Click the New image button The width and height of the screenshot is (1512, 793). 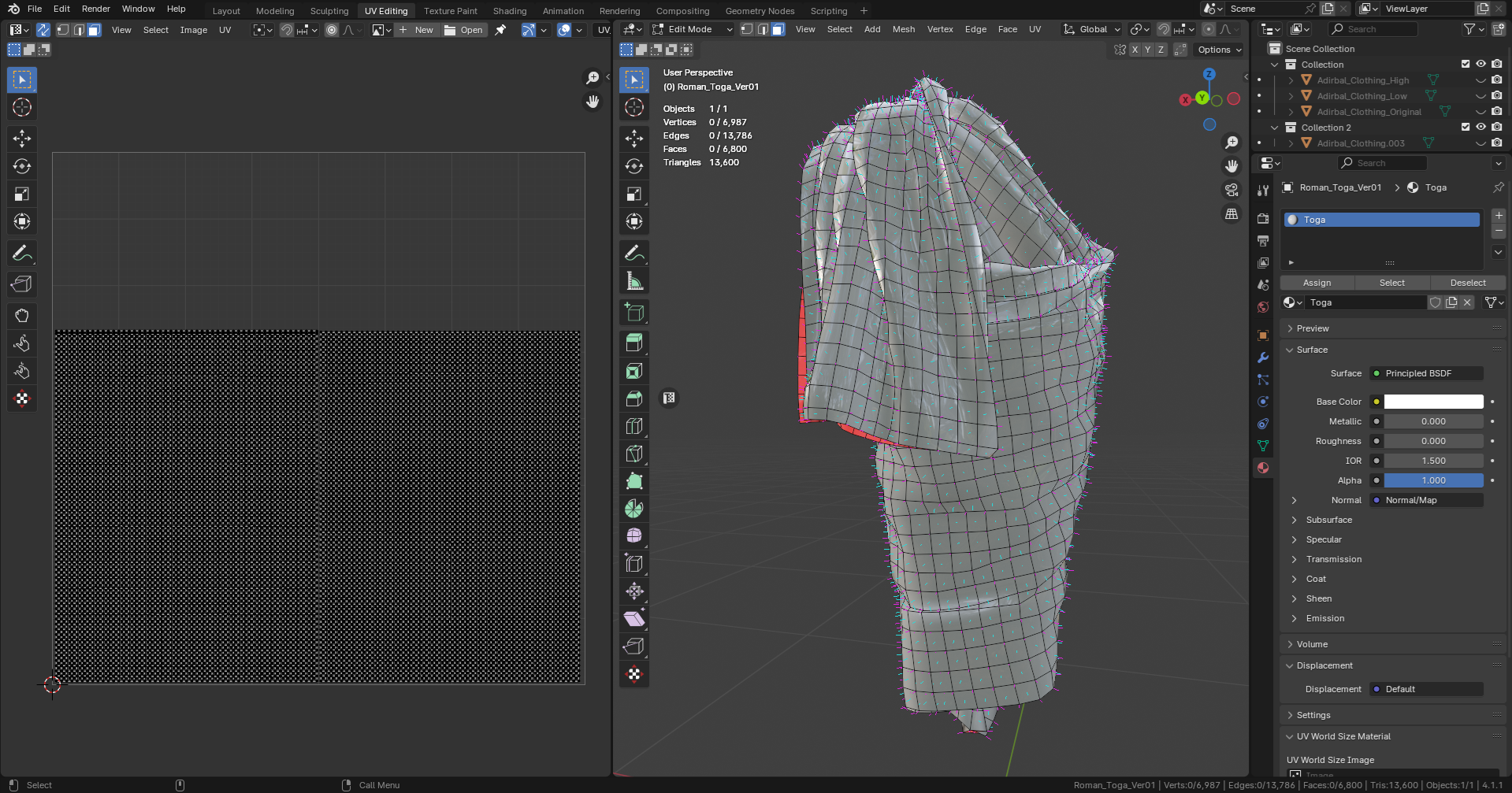(416, 30)
